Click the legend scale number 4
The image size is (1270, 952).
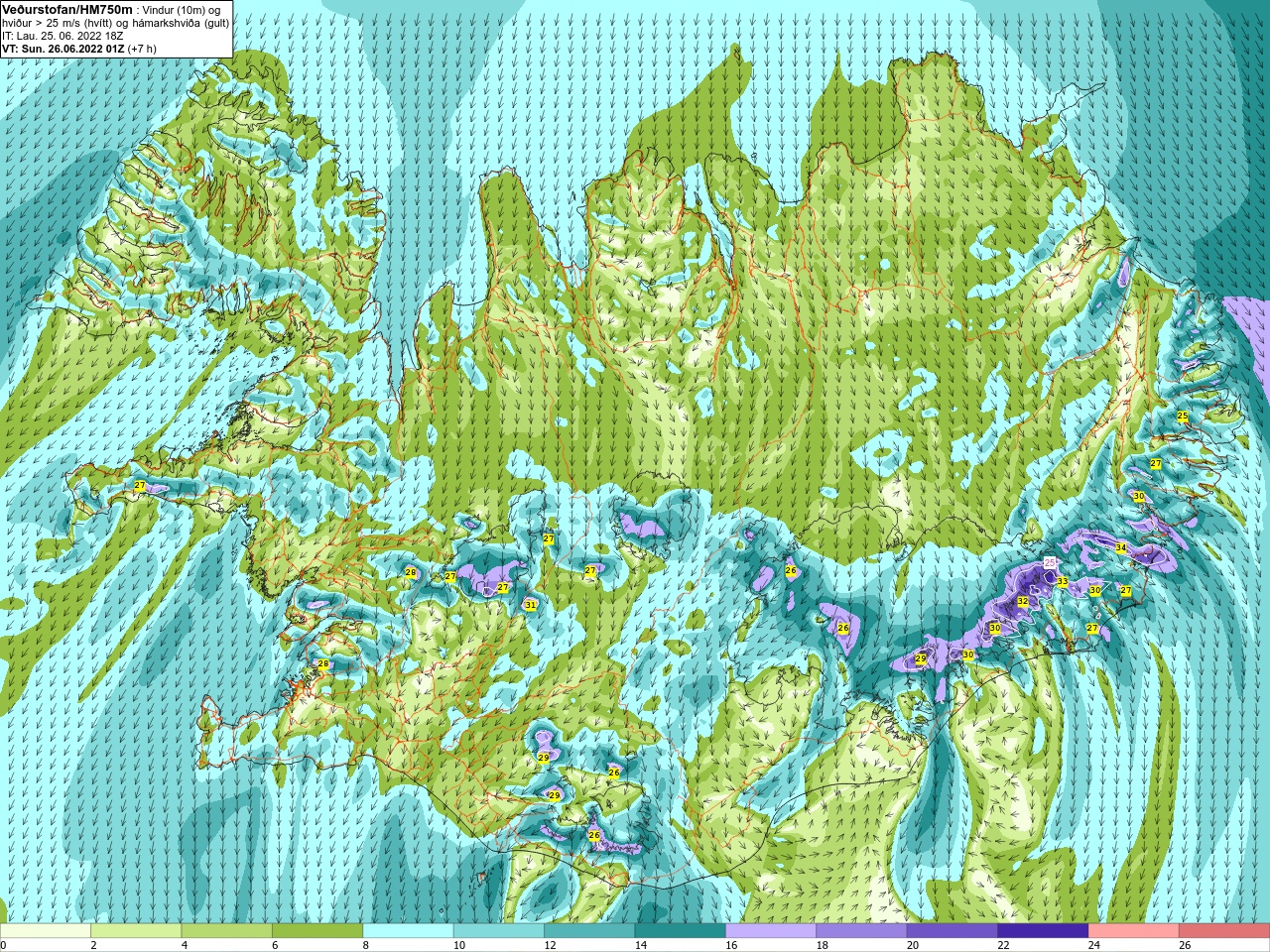[185, 946]
